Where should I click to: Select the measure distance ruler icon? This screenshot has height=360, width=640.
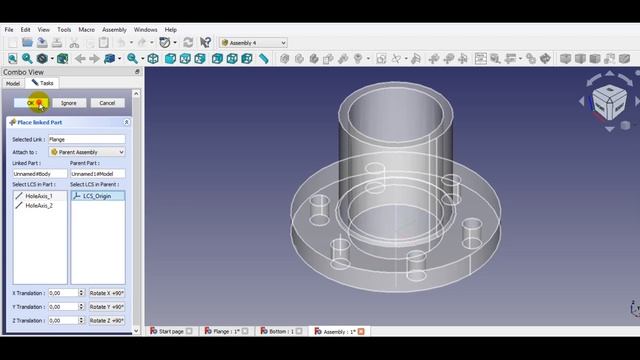[264, 59]
